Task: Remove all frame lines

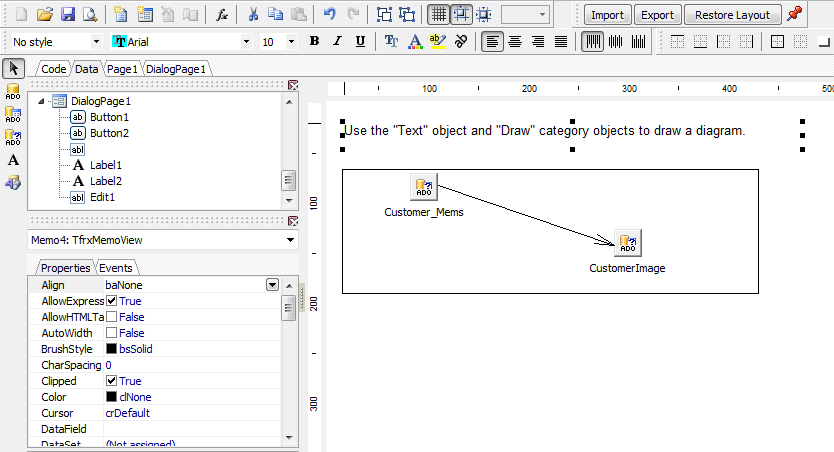Action: coord(800,41)
